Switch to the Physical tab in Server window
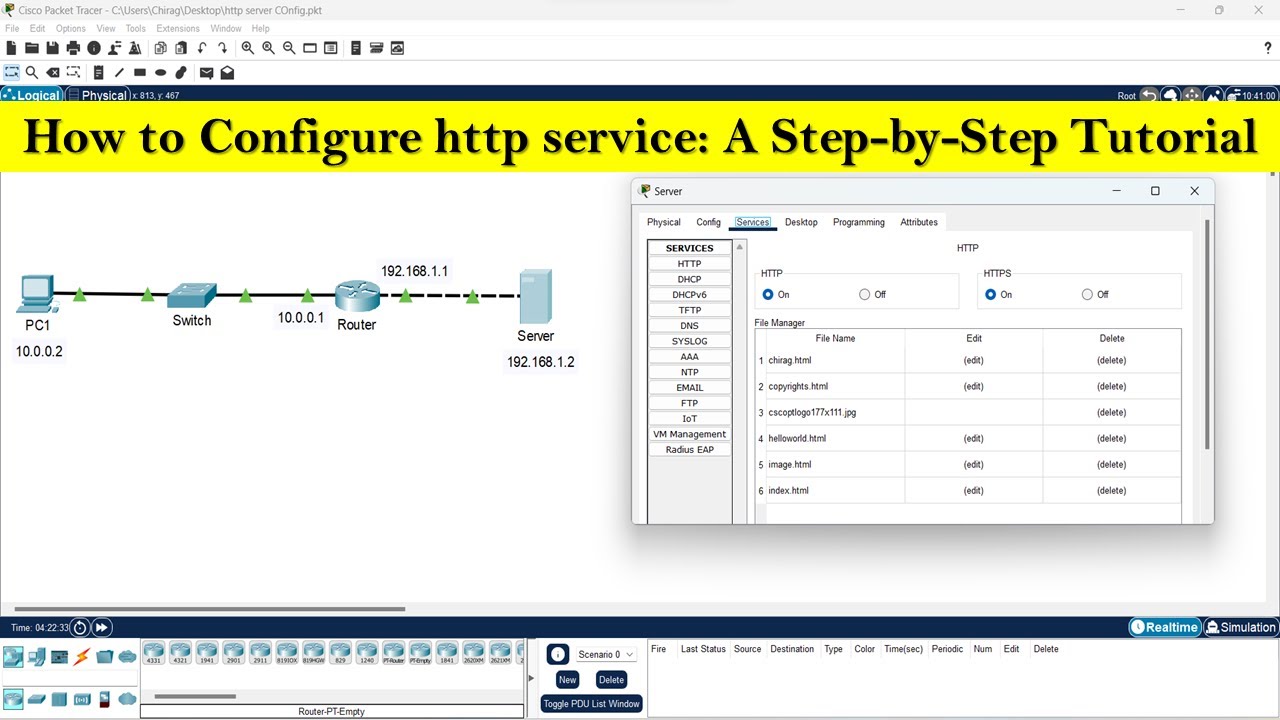 pos(663,222)
